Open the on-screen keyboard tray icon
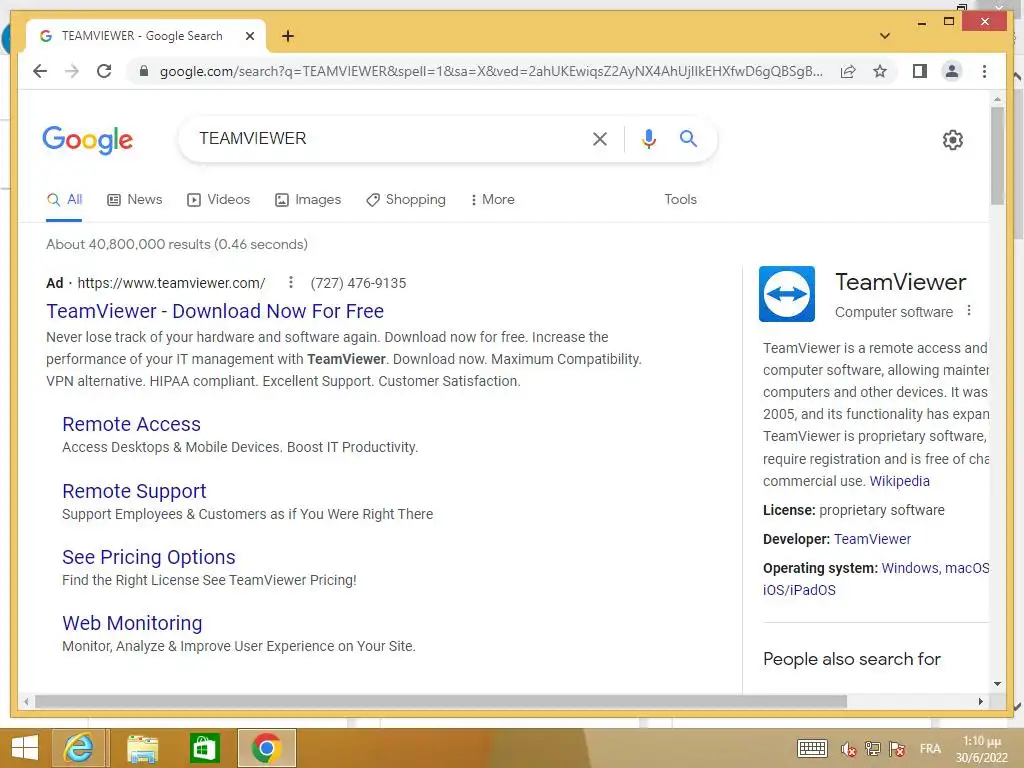 [812, 748]
